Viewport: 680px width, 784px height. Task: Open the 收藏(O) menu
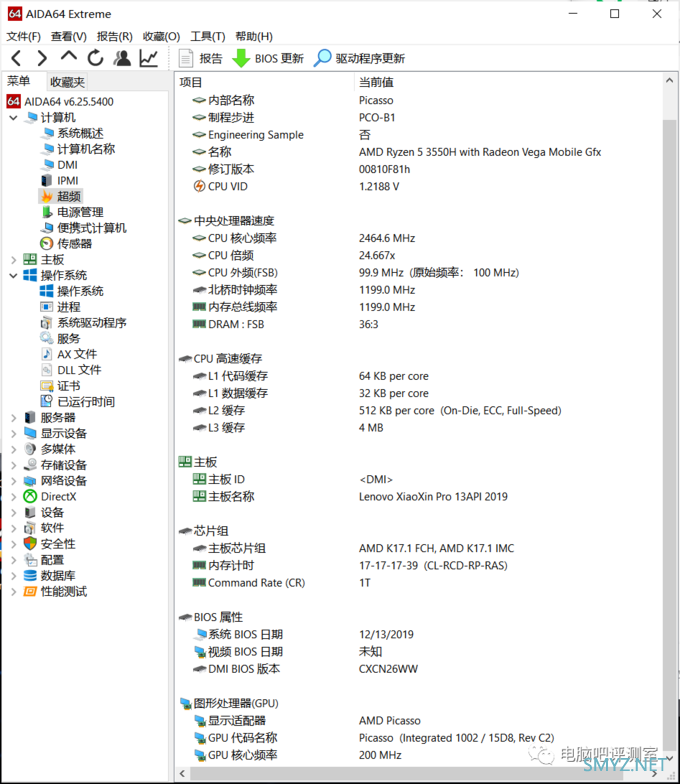pos(161,36)
